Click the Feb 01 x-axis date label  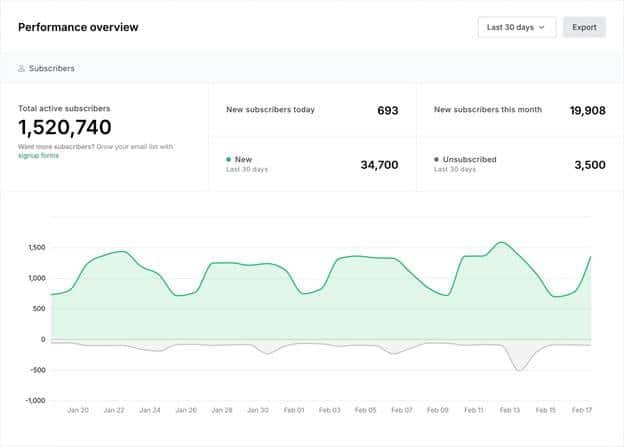(294, 410)
